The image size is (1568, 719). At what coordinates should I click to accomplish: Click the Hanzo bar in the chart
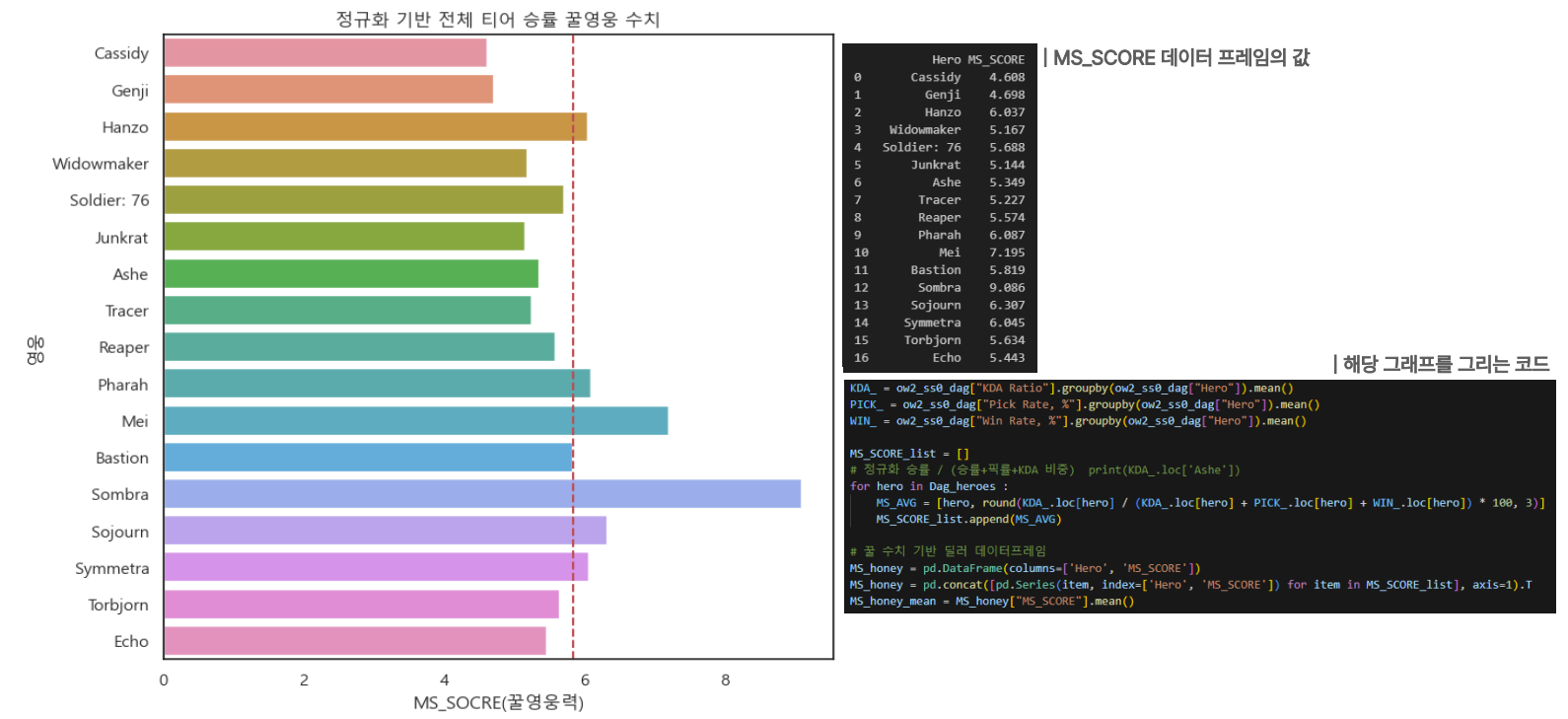click(376, 127)
